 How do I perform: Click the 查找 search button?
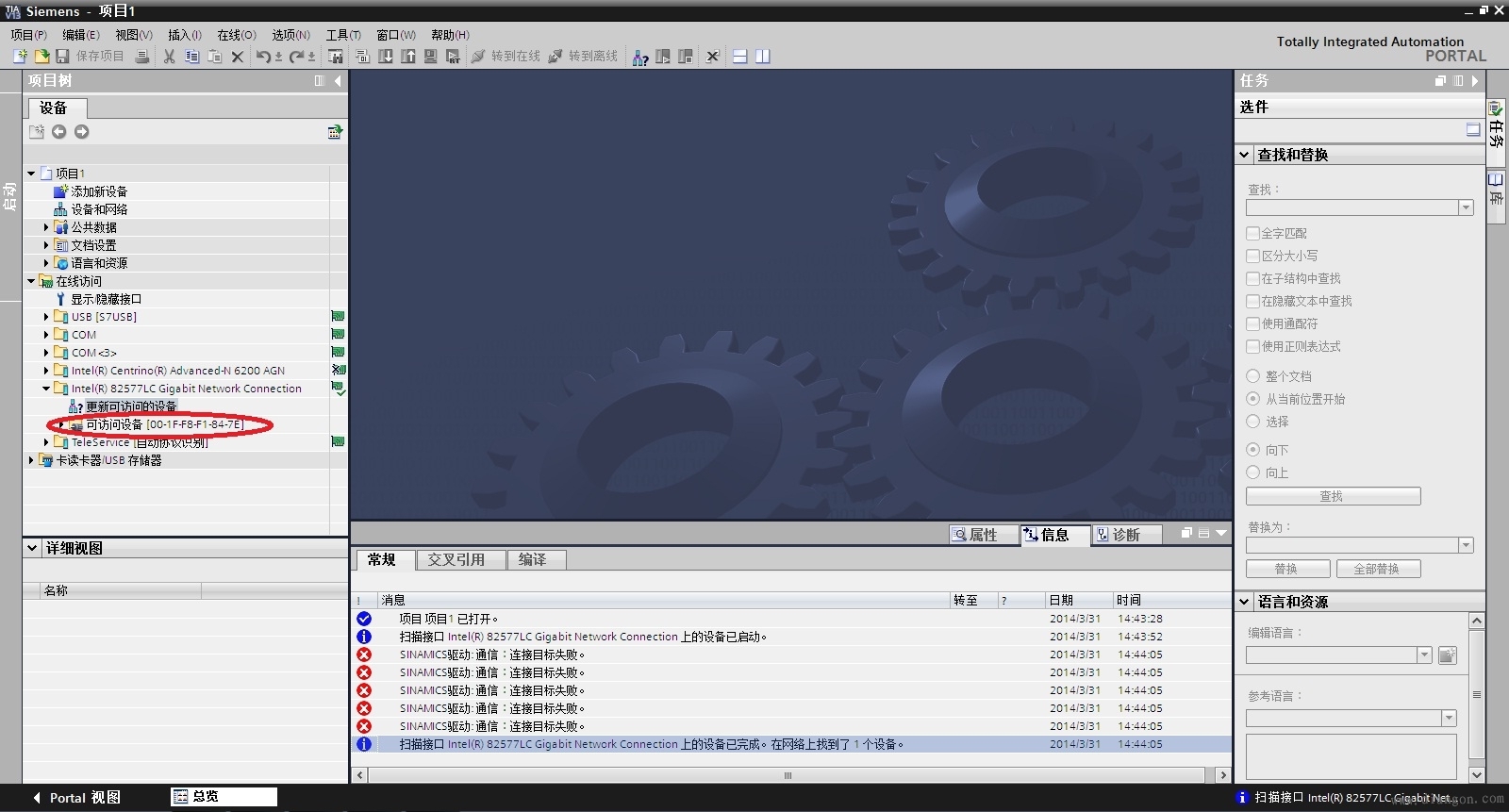pyautogui.click(x=1333, y=496)
